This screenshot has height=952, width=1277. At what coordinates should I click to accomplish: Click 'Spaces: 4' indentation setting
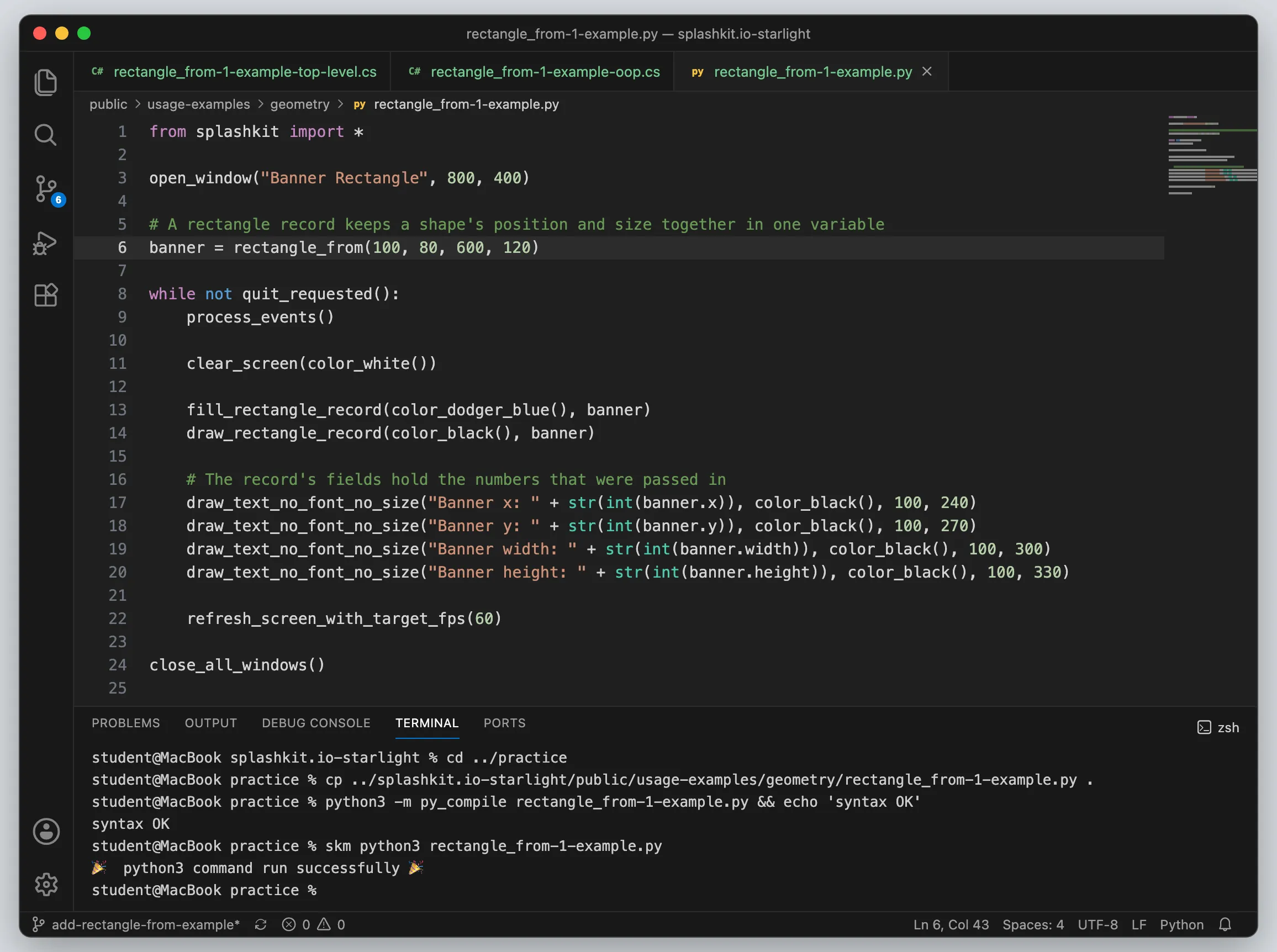pyautogui.click(x=1033, y=924)
